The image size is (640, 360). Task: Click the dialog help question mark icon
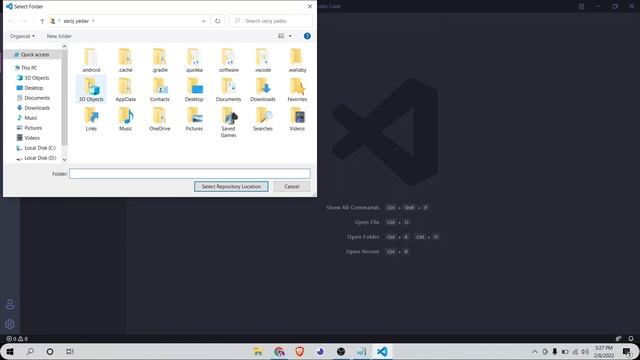(x=307, y=36)
